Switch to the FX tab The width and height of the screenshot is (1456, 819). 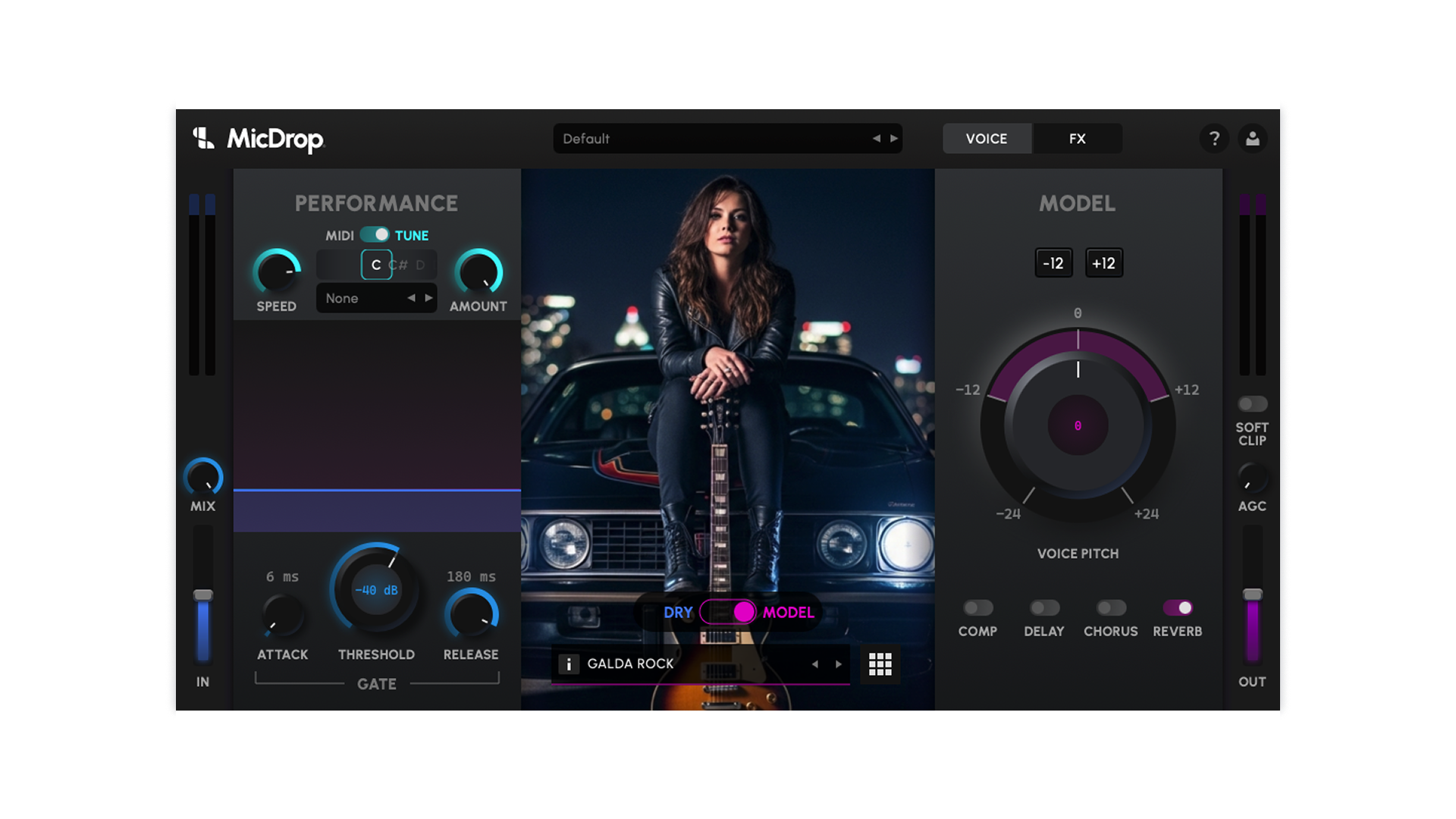pyautogui.click(x=1077, y=138)
